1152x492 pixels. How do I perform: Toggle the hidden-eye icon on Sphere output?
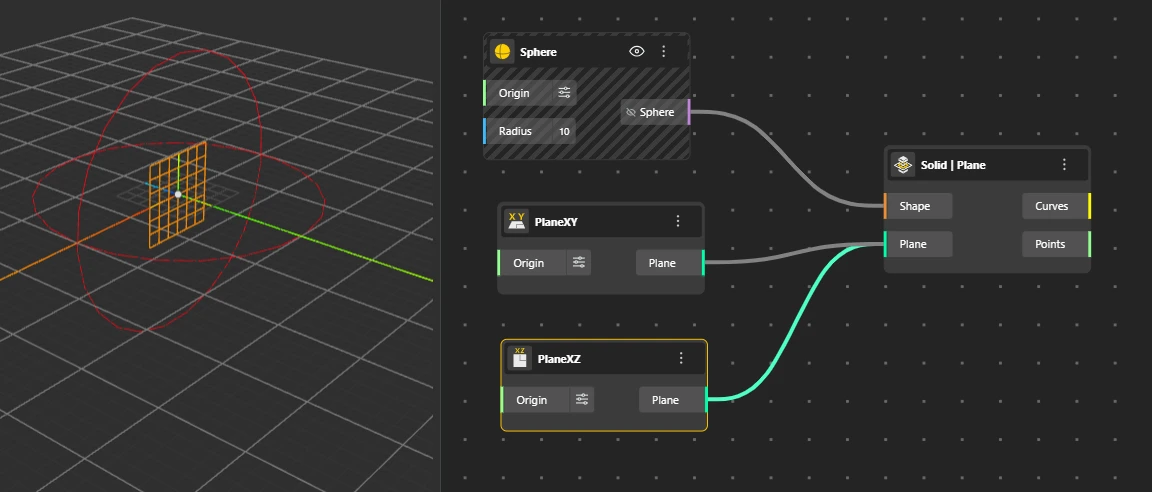point(630,112)
